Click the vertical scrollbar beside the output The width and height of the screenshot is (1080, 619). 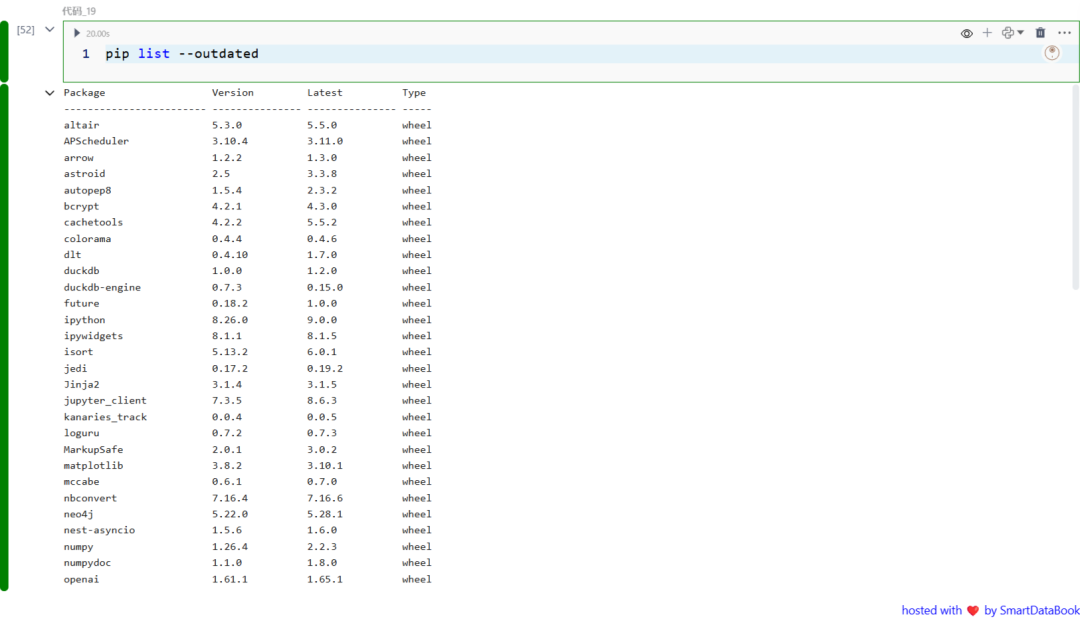click(1075, 186)
